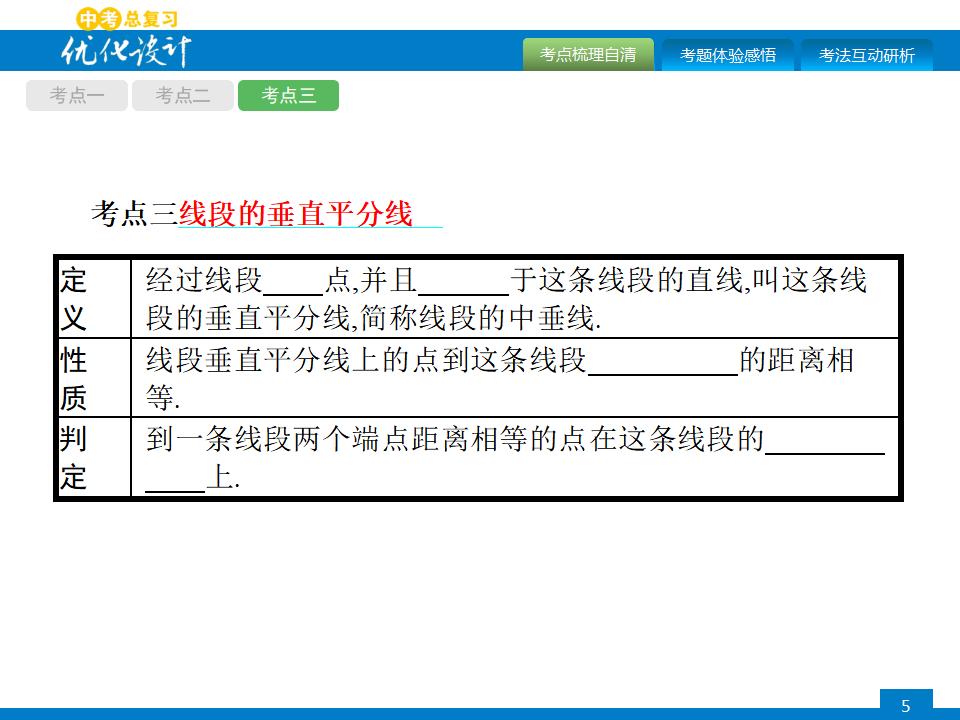Switch to the 考法互动研析 tab

[x=867, y=55]
